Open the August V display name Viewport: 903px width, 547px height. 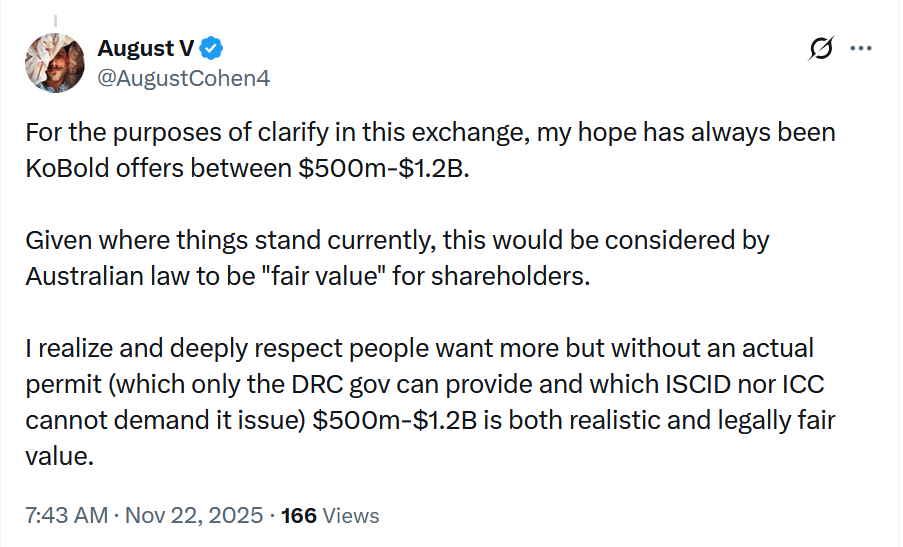[145, 48]
